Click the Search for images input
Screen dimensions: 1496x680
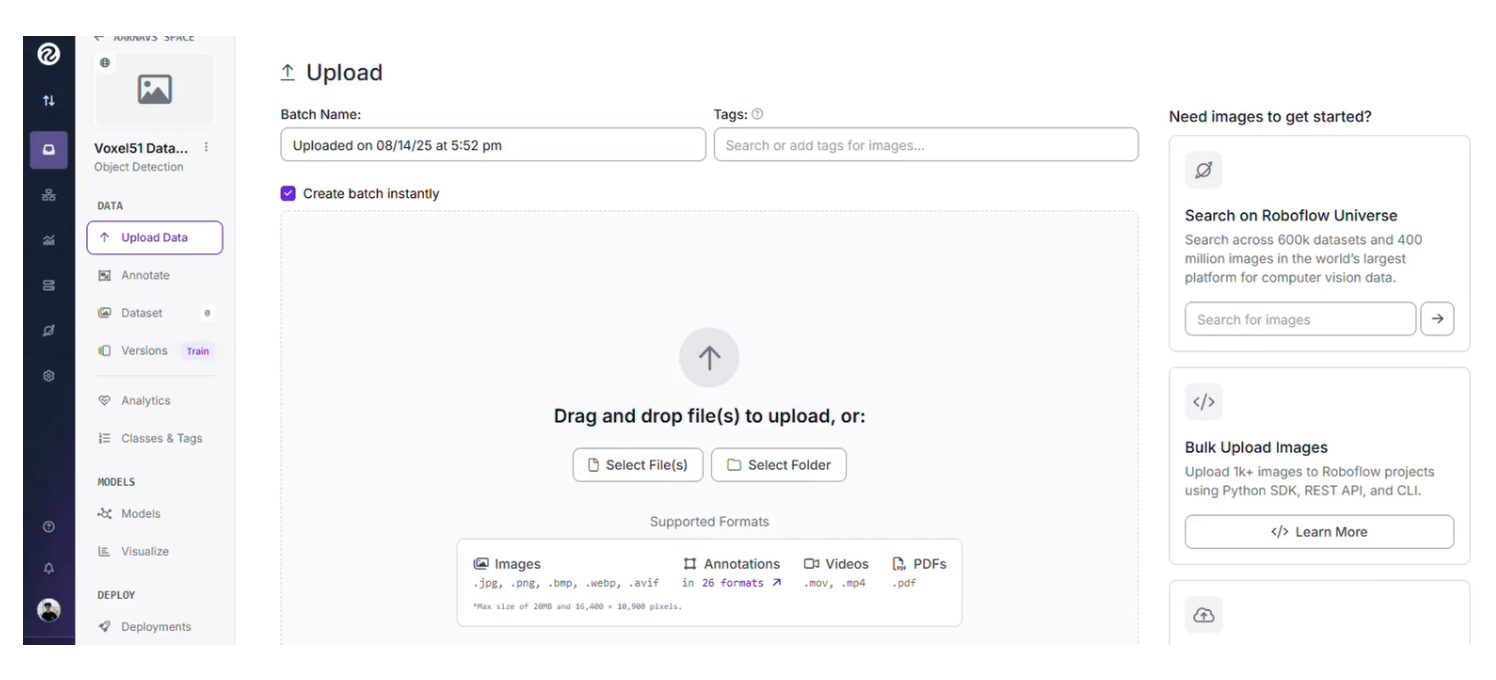pos(1300,320)
